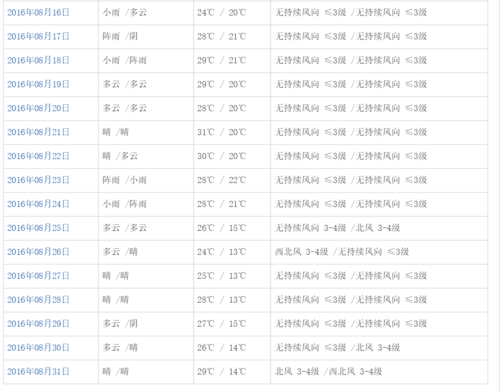
Task: Select temperature 29℃ / 20℃ on August 19
Action: pyautogui.click(x=221, y=84)
